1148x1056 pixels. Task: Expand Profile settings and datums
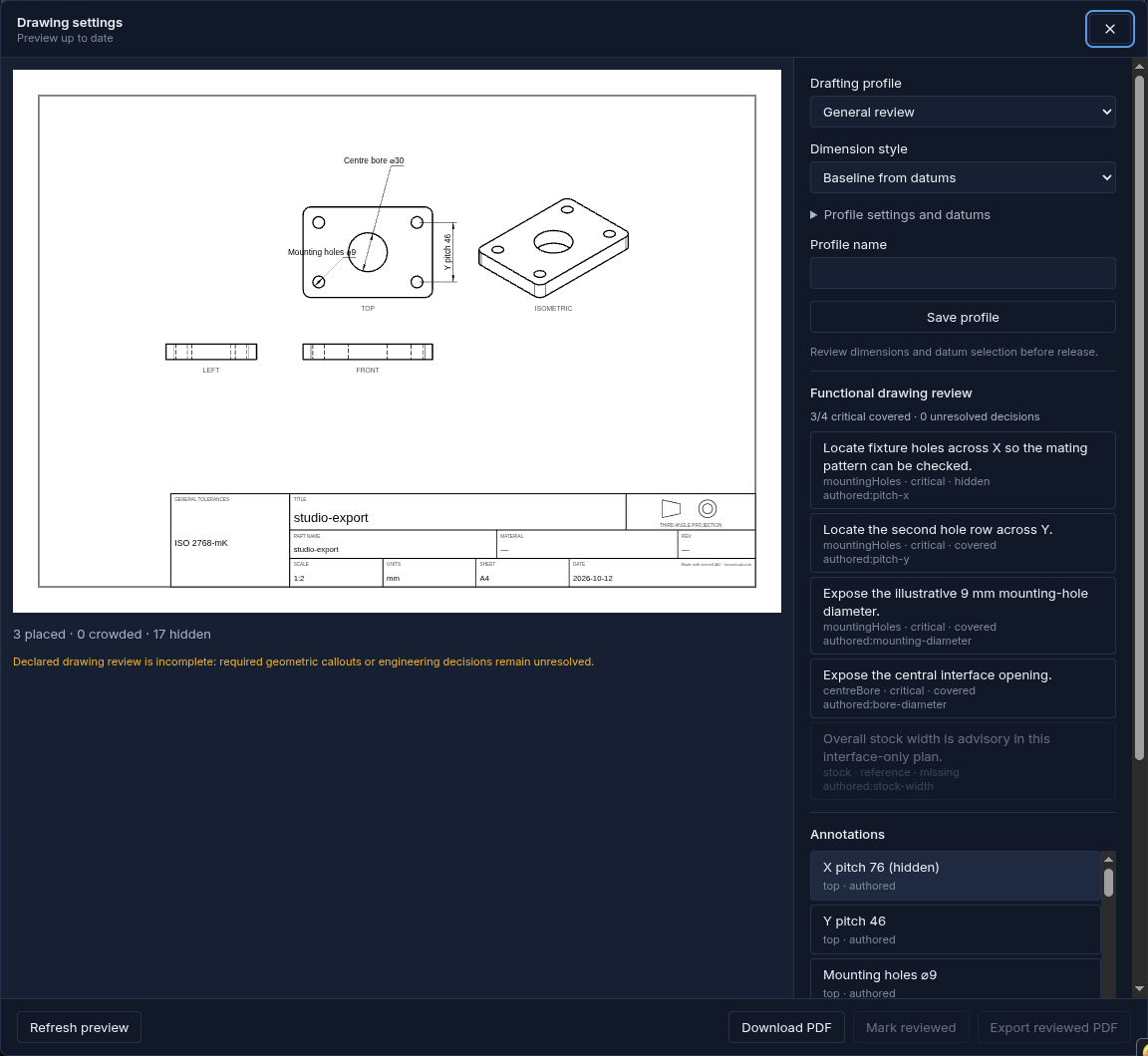900,214
